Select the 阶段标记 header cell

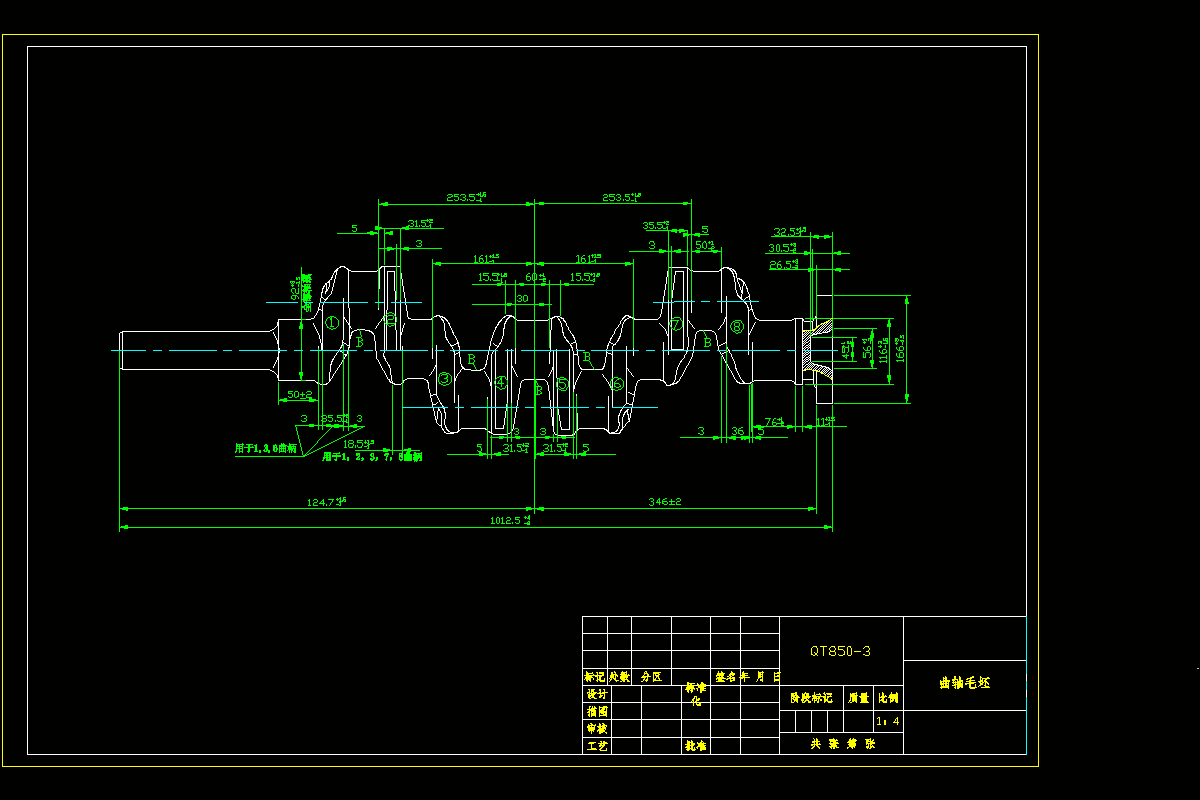pyautogui.click(x=811, y=698)
